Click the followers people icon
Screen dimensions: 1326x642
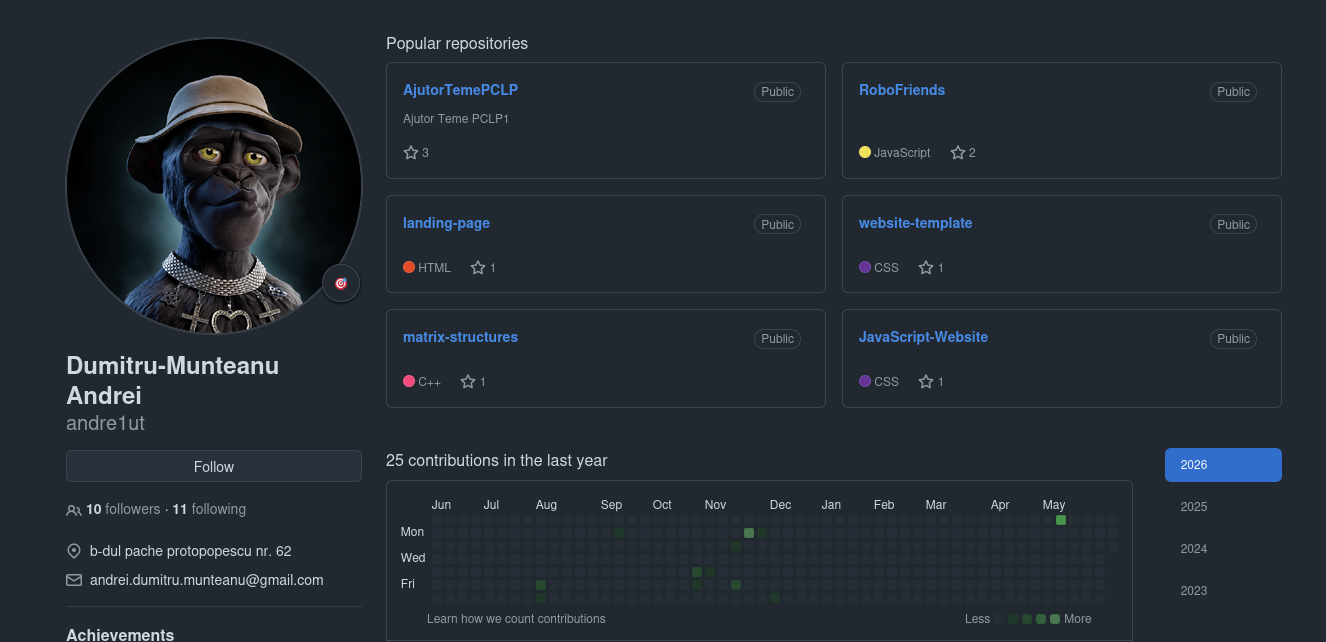tap(74, 510)
